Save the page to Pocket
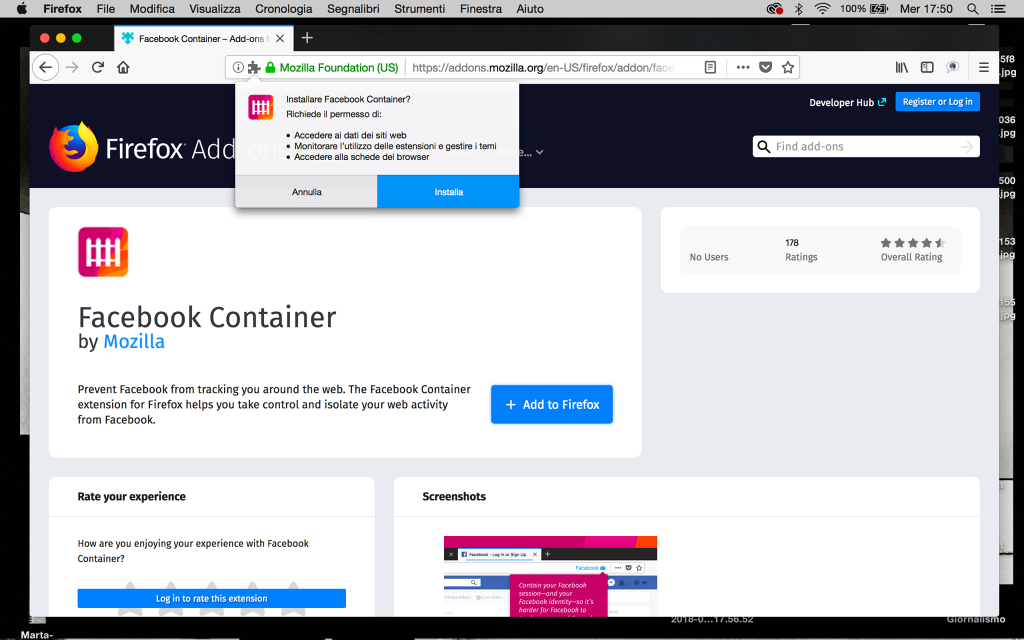Image resolution: width=1024 pixels, height=640 pixels. (765, 67)
